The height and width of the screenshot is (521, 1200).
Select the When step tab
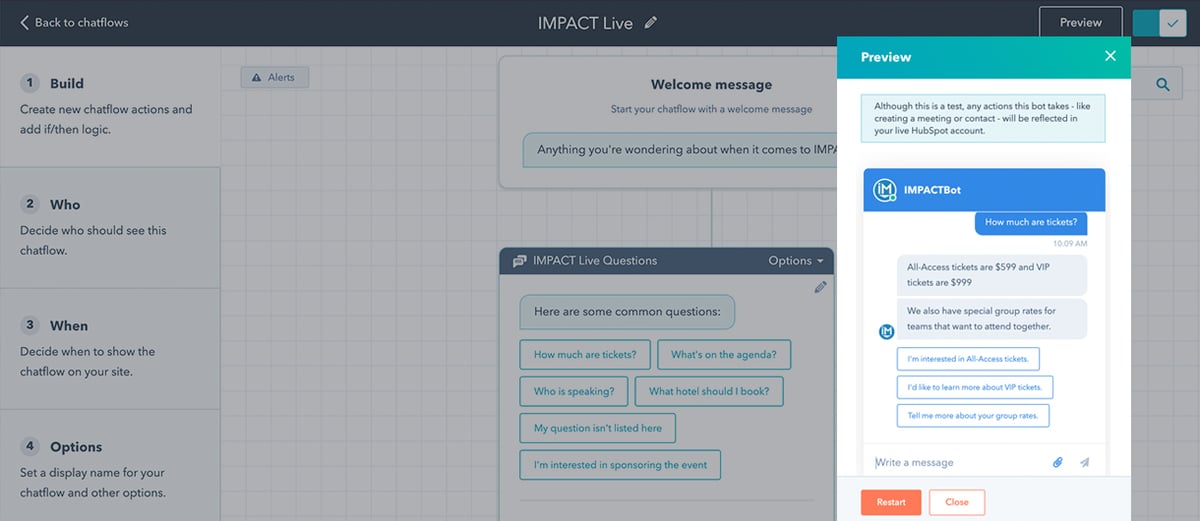point(110,348)
